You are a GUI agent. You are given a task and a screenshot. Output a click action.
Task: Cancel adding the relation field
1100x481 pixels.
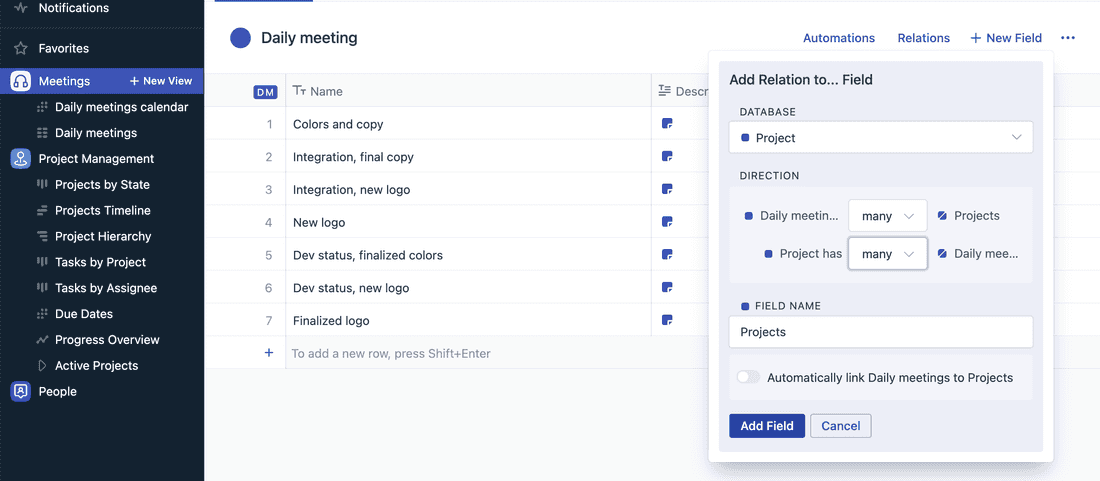point(840,426)
